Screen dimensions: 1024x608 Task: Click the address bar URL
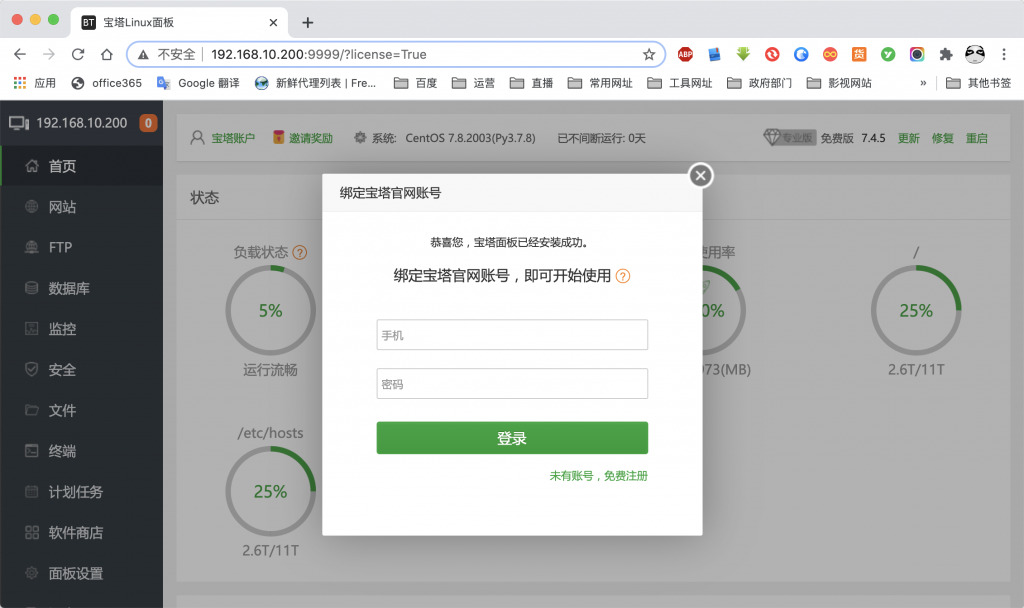coord(319,54)
